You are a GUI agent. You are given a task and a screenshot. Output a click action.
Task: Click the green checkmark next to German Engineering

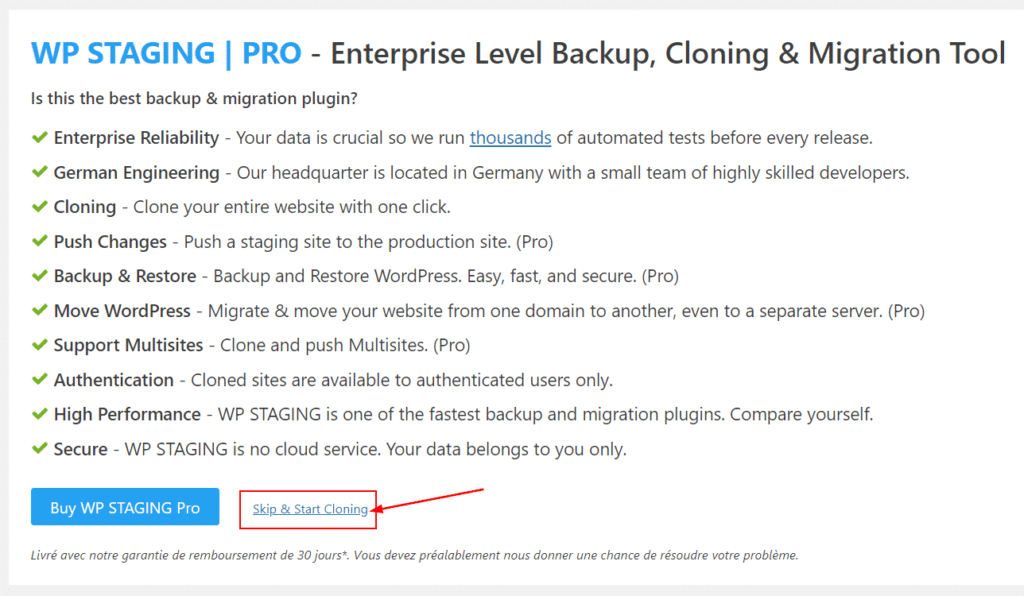(x=40, y=172)
